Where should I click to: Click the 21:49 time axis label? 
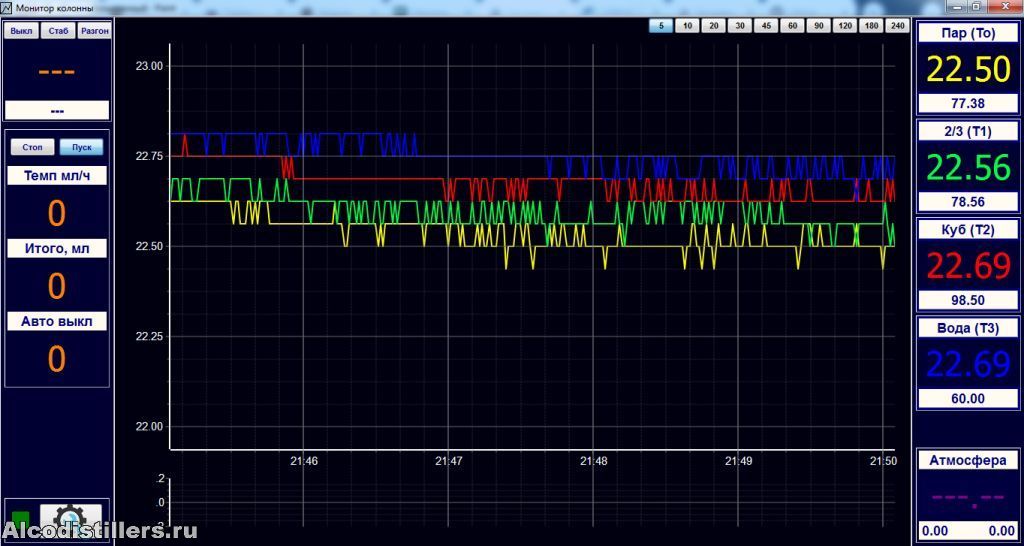(x=738, y=461)
